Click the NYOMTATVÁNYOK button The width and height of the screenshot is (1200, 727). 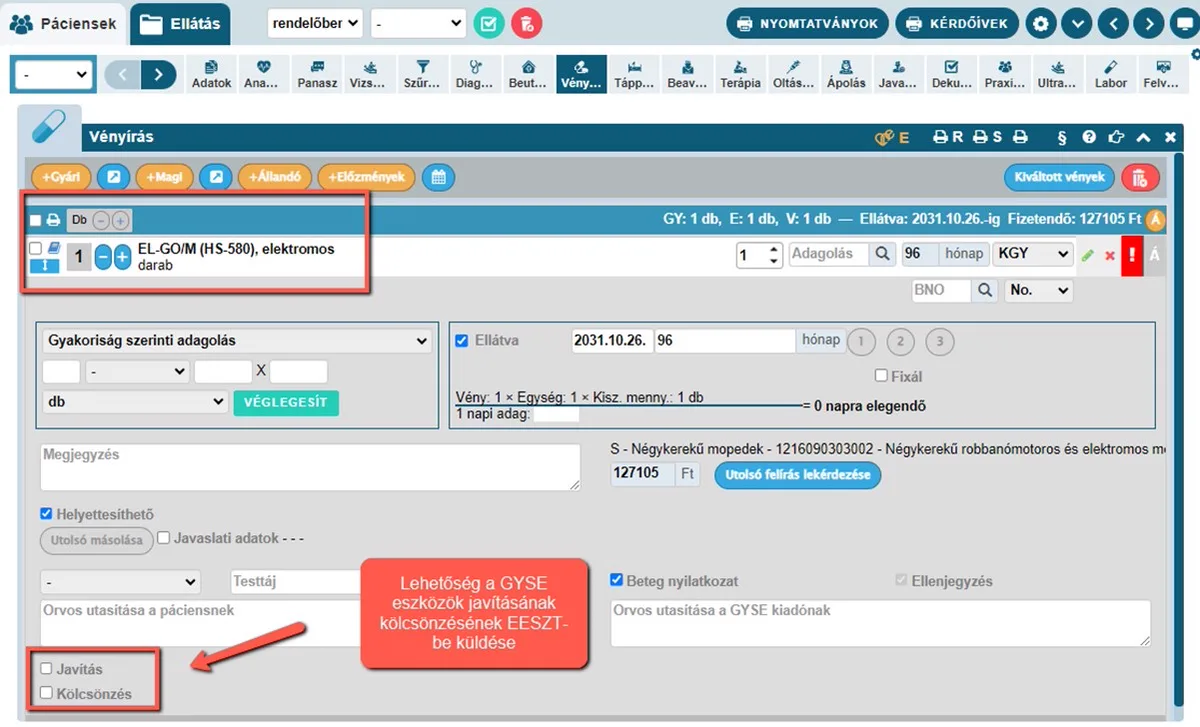(x=807, y=22)
